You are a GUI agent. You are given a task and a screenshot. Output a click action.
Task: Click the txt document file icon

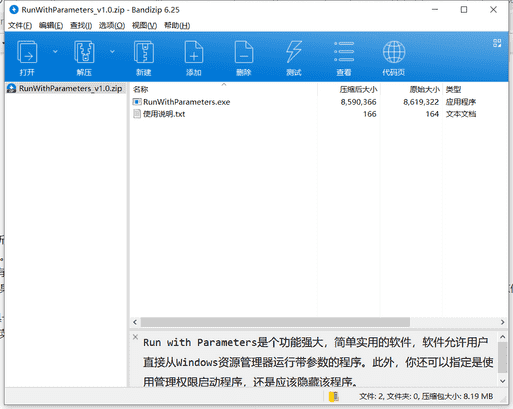137,114
